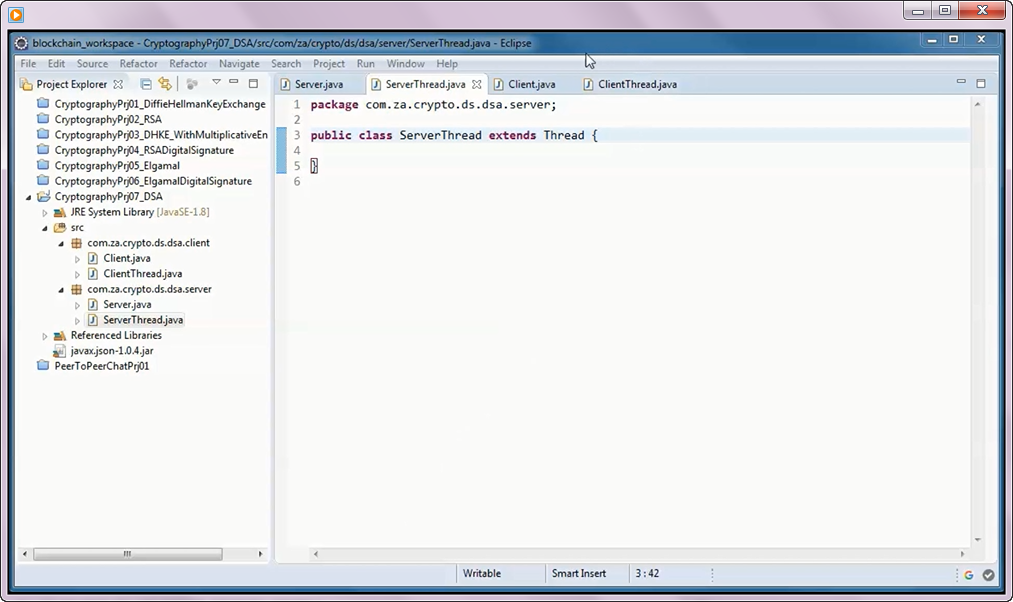Select Server.java in Project Explorer
1013x602 pixels.
(x=127, y=304)
